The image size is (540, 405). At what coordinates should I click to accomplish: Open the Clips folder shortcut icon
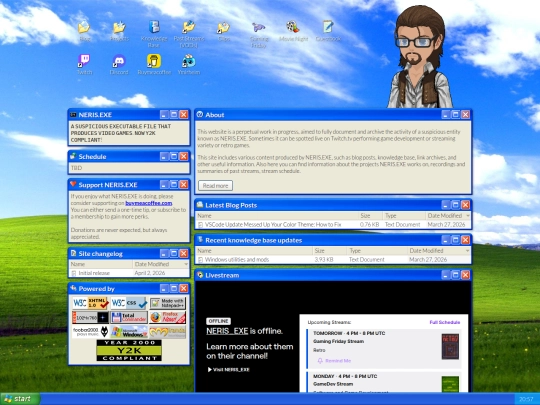(x=224, y=27)
